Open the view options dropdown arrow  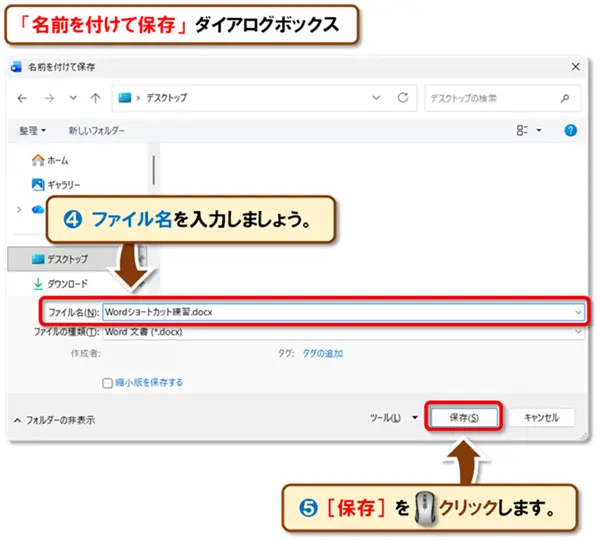coord(539,131)
